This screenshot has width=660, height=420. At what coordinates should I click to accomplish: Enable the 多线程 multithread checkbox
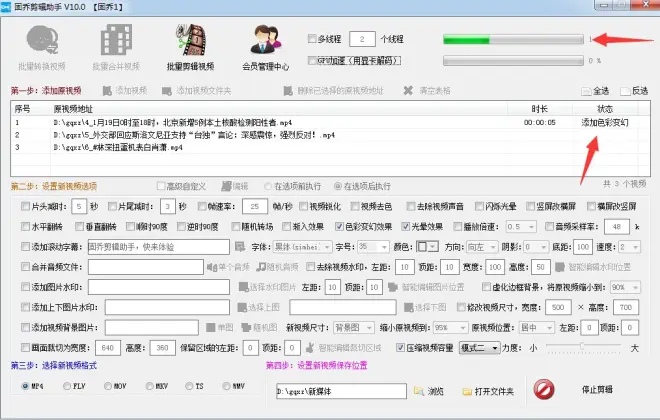(x=313, y=38)
